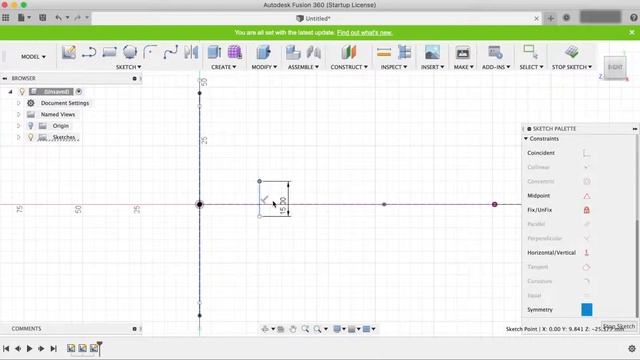Click the Joint assemble icon
The image size is (640, 360).
(313, 52)
